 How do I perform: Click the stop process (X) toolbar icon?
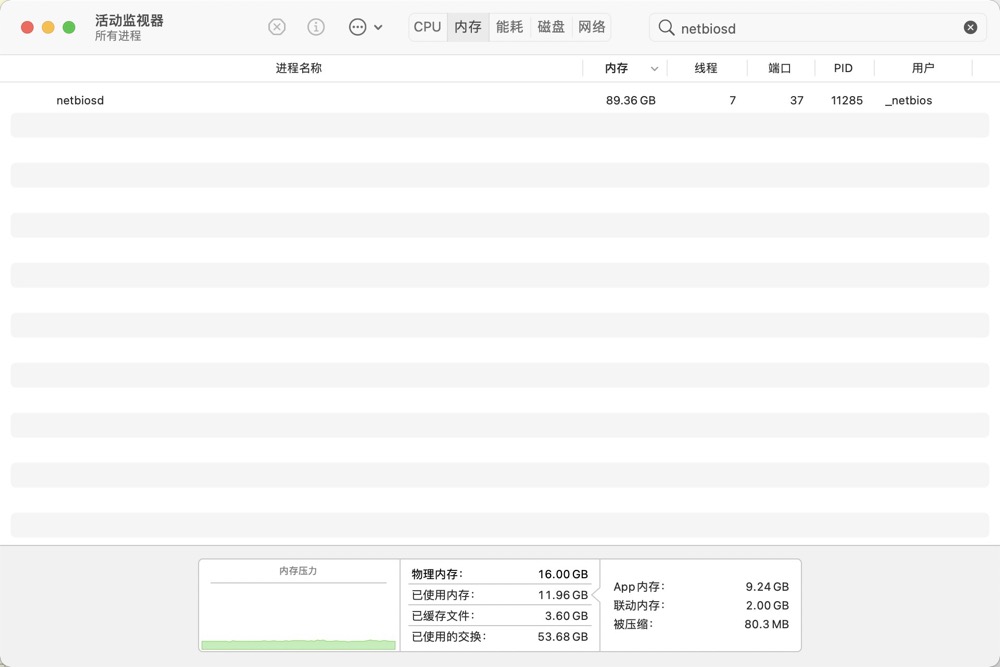pyautogui.click(x=277, y=27)
